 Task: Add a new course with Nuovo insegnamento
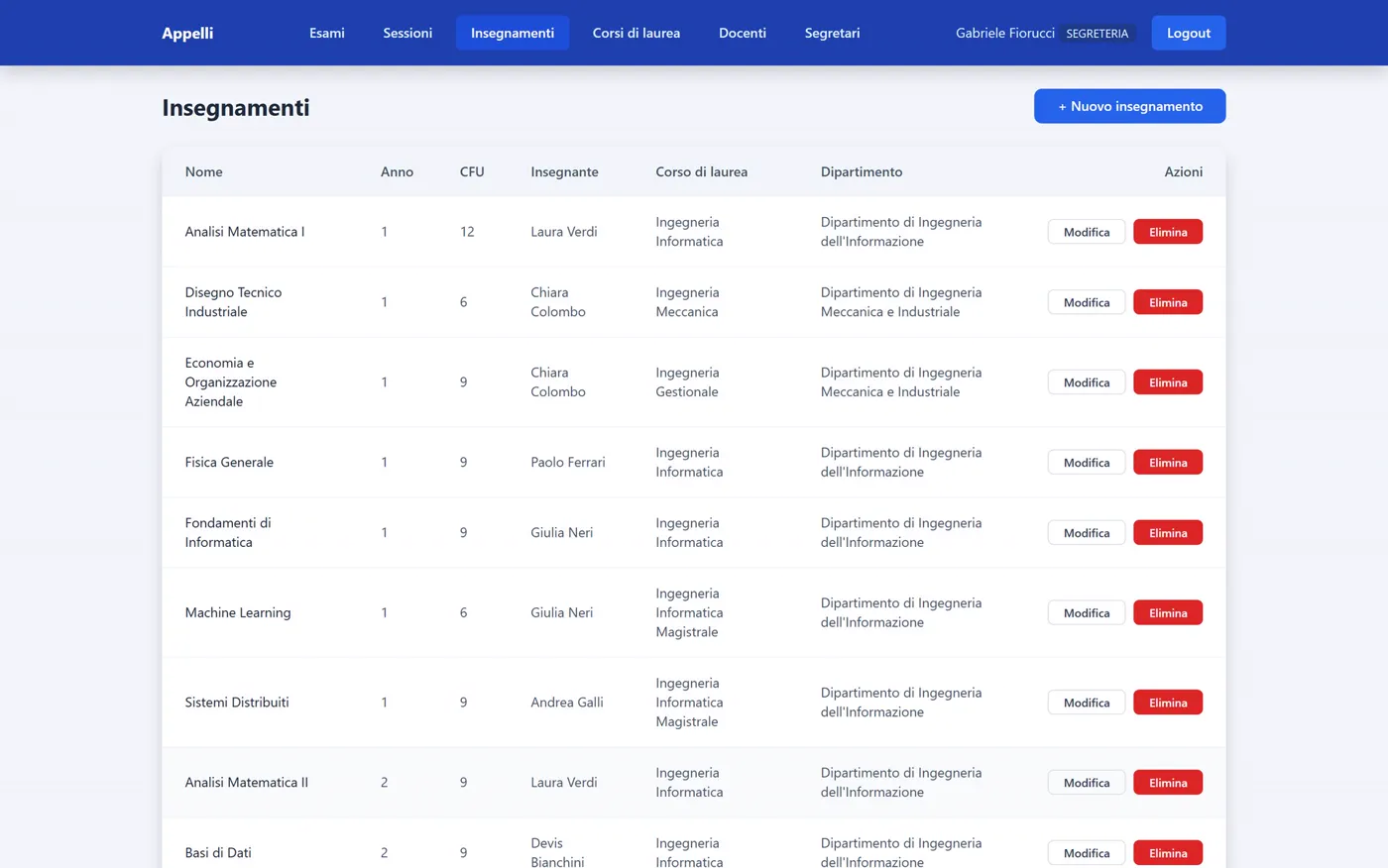1130,106
